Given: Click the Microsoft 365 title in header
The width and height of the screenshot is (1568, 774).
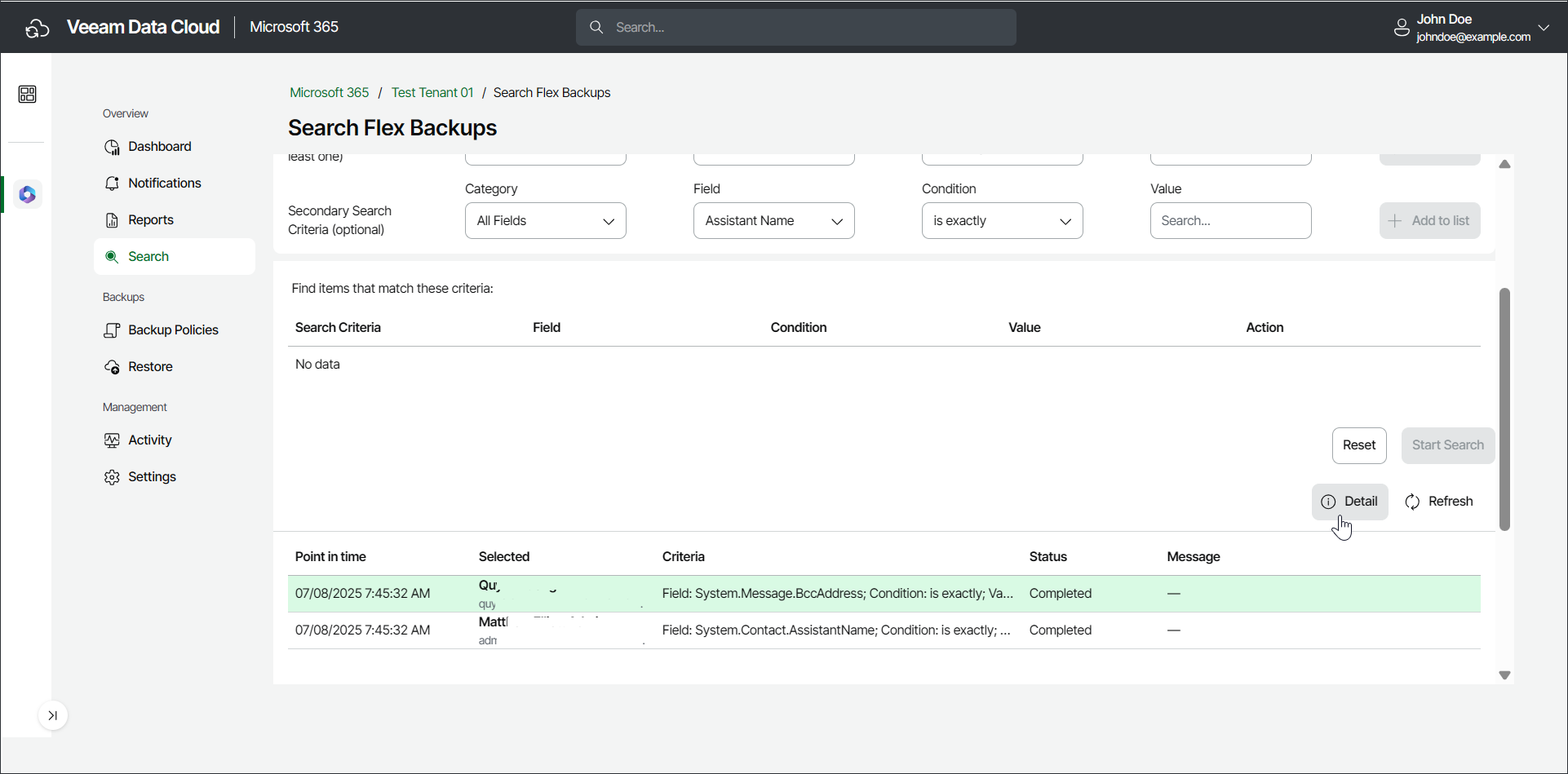Looking at the screenshot, I should (x=295, y=27).
